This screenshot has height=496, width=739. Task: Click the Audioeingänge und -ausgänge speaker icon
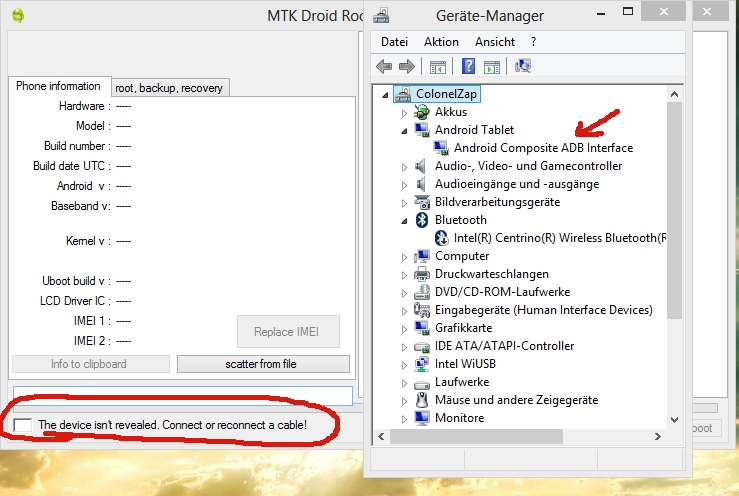[421, 184]
